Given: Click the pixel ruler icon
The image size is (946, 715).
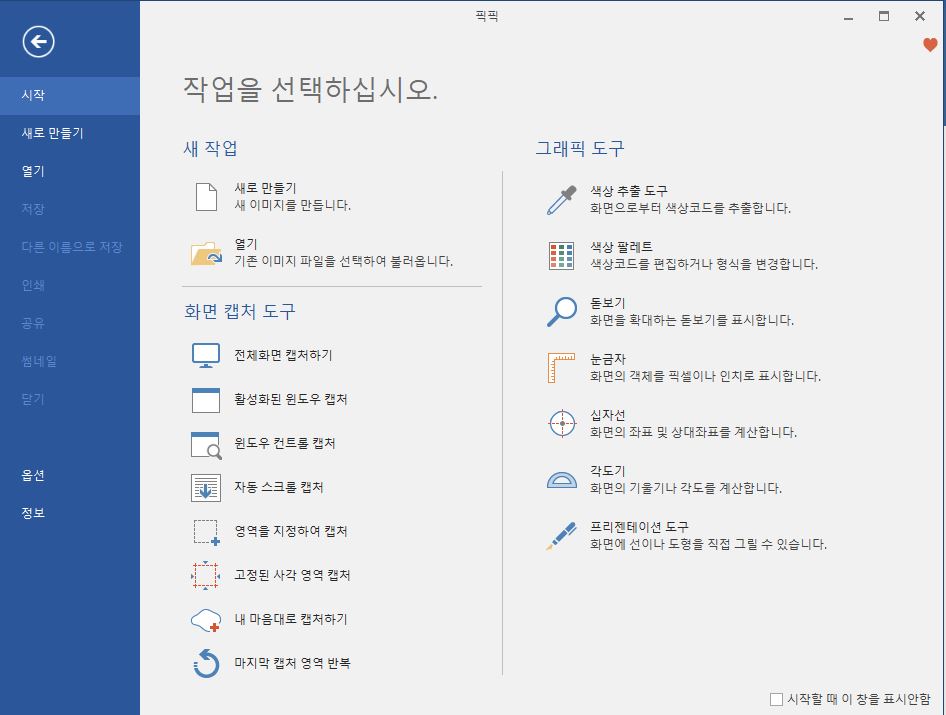Looking at the screenshot, I should pos(561,368).
